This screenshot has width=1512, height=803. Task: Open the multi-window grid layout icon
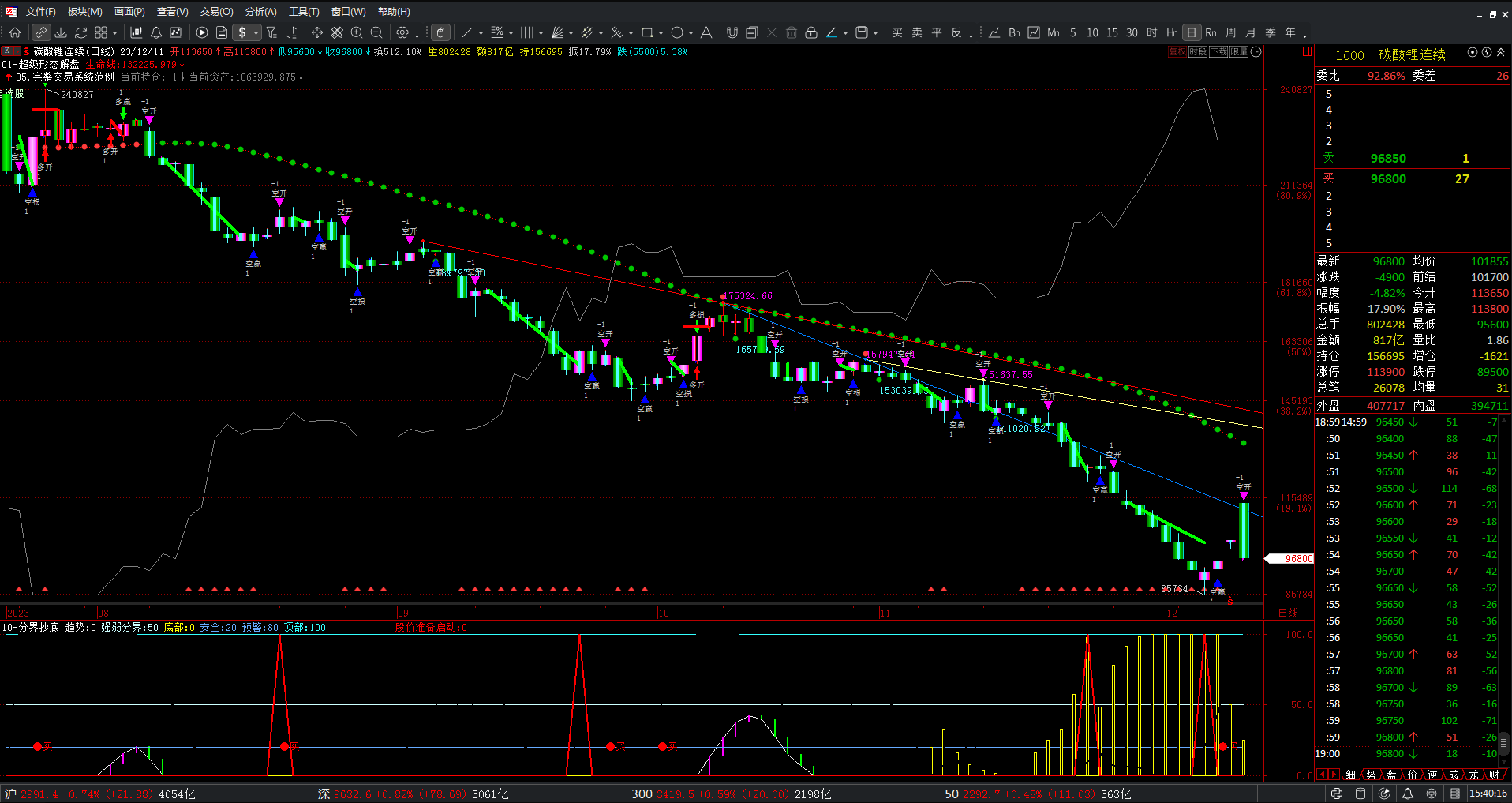pos(101,32)
